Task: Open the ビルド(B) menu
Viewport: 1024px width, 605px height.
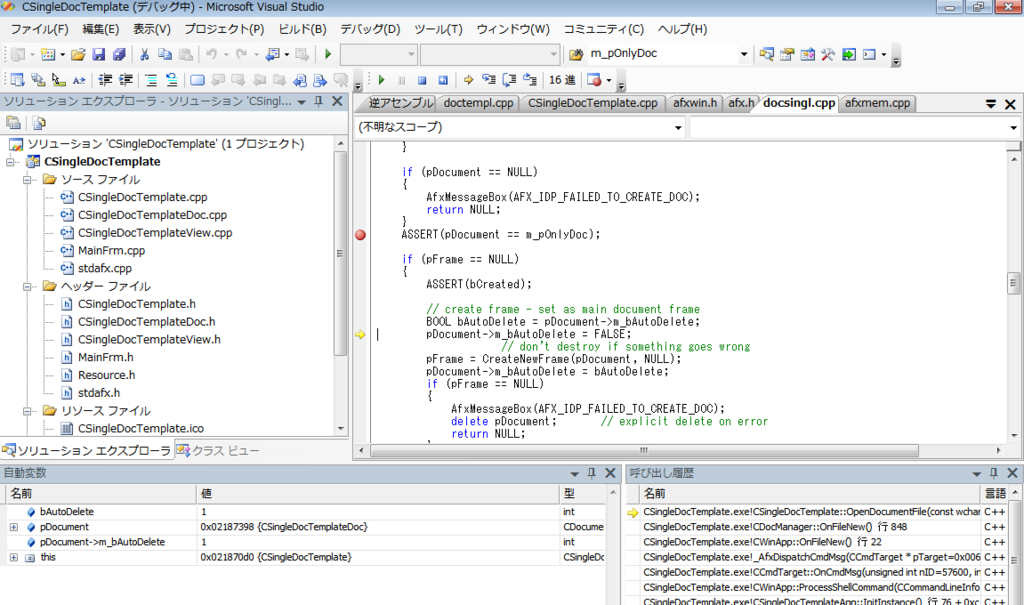Action: tap(302, 29)
